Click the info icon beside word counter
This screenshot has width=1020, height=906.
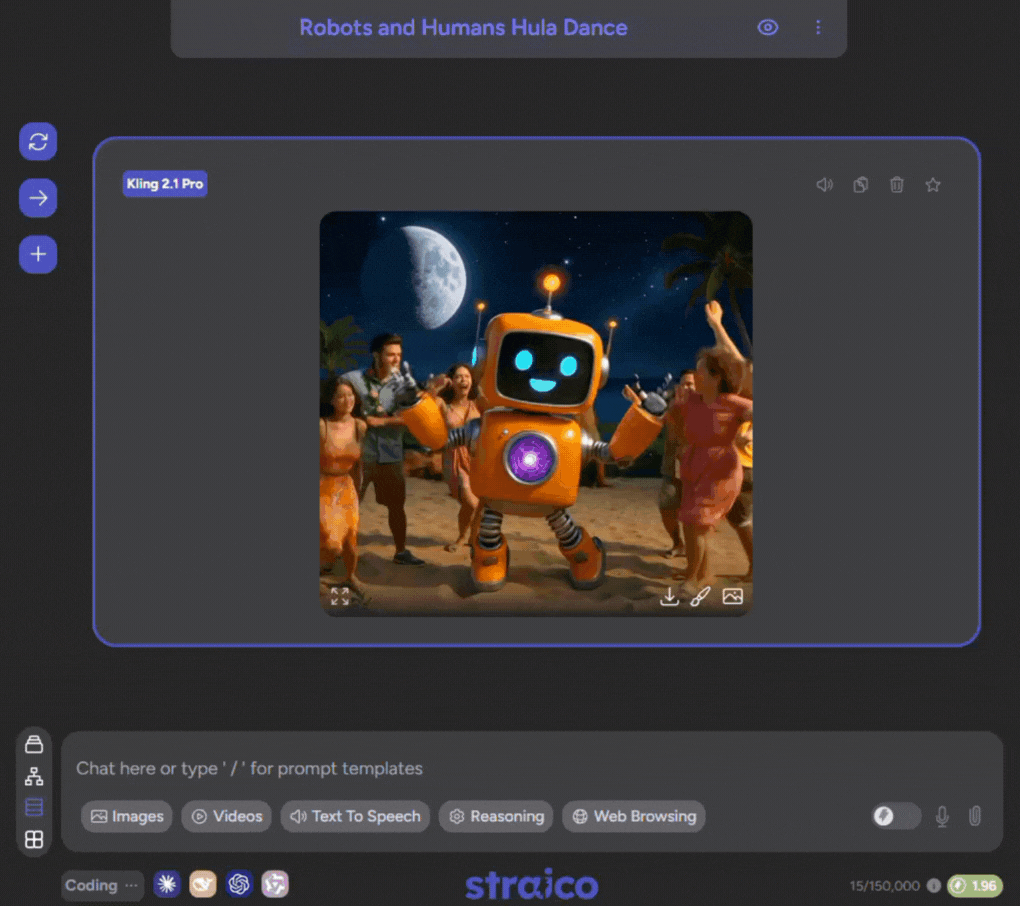[933, 885]
